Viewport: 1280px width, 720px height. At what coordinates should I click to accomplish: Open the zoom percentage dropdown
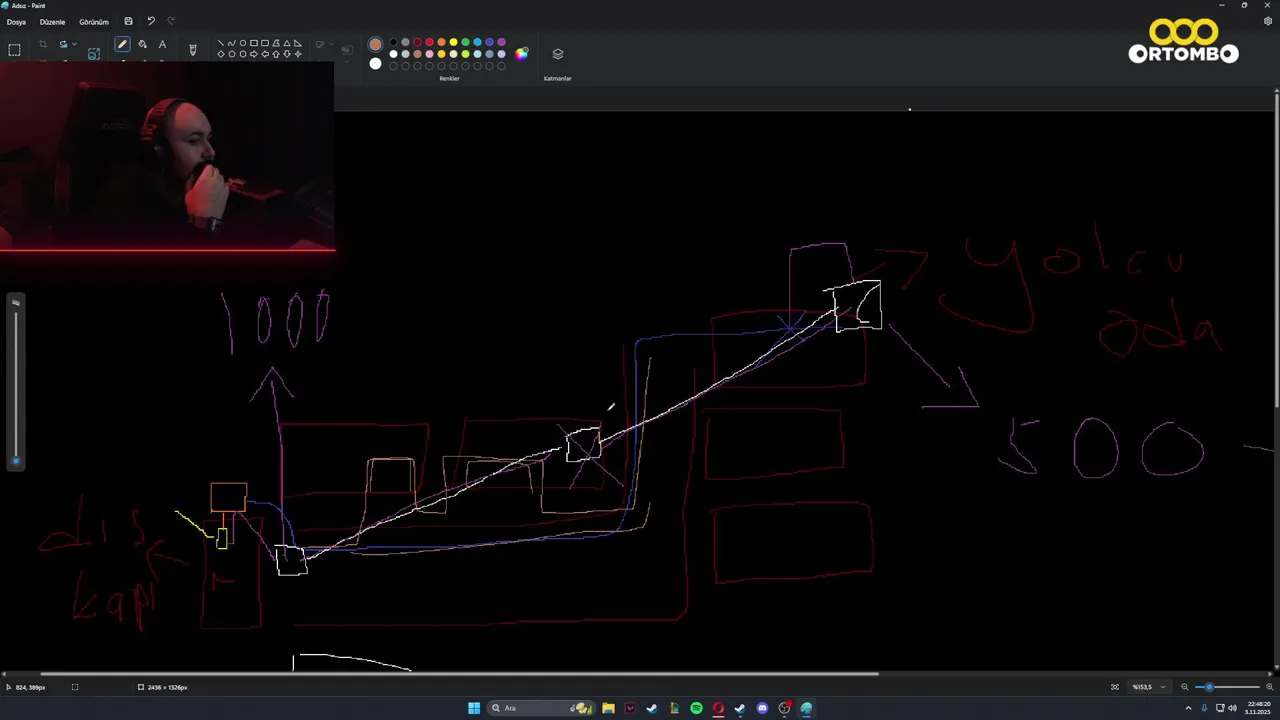click(x=1148, y=687)
